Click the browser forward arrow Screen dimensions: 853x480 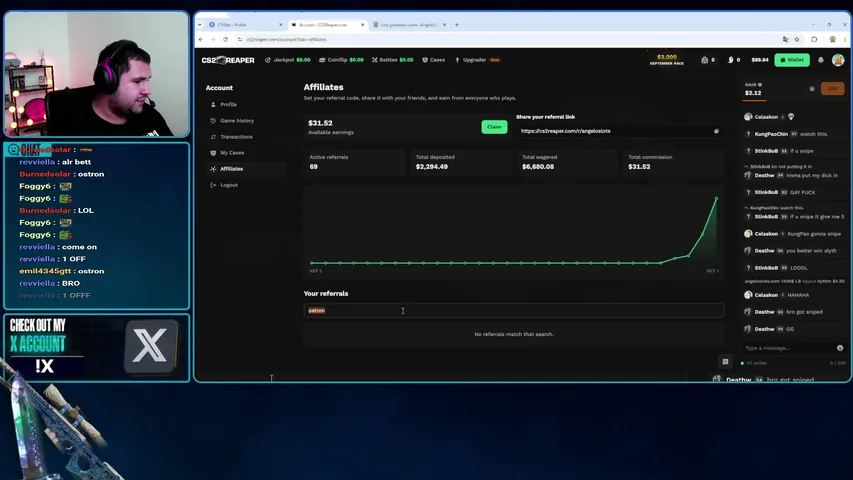[213, 39]
